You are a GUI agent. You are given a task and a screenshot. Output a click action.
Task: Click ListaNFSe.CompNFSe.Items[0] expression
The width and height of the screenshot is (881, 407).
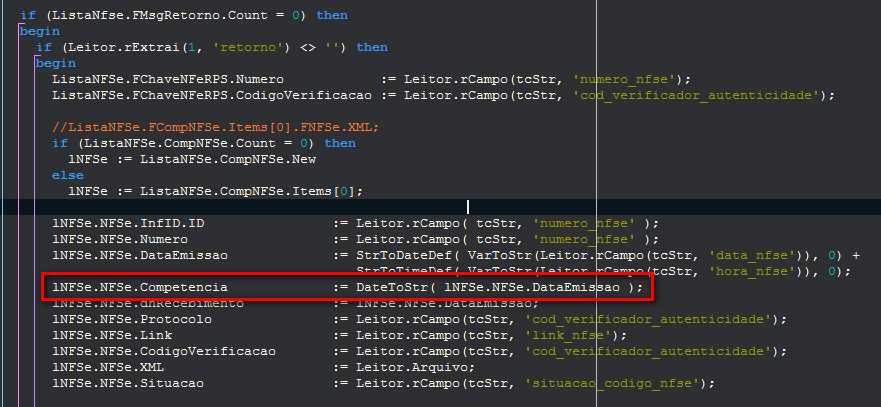coord(248,191)
